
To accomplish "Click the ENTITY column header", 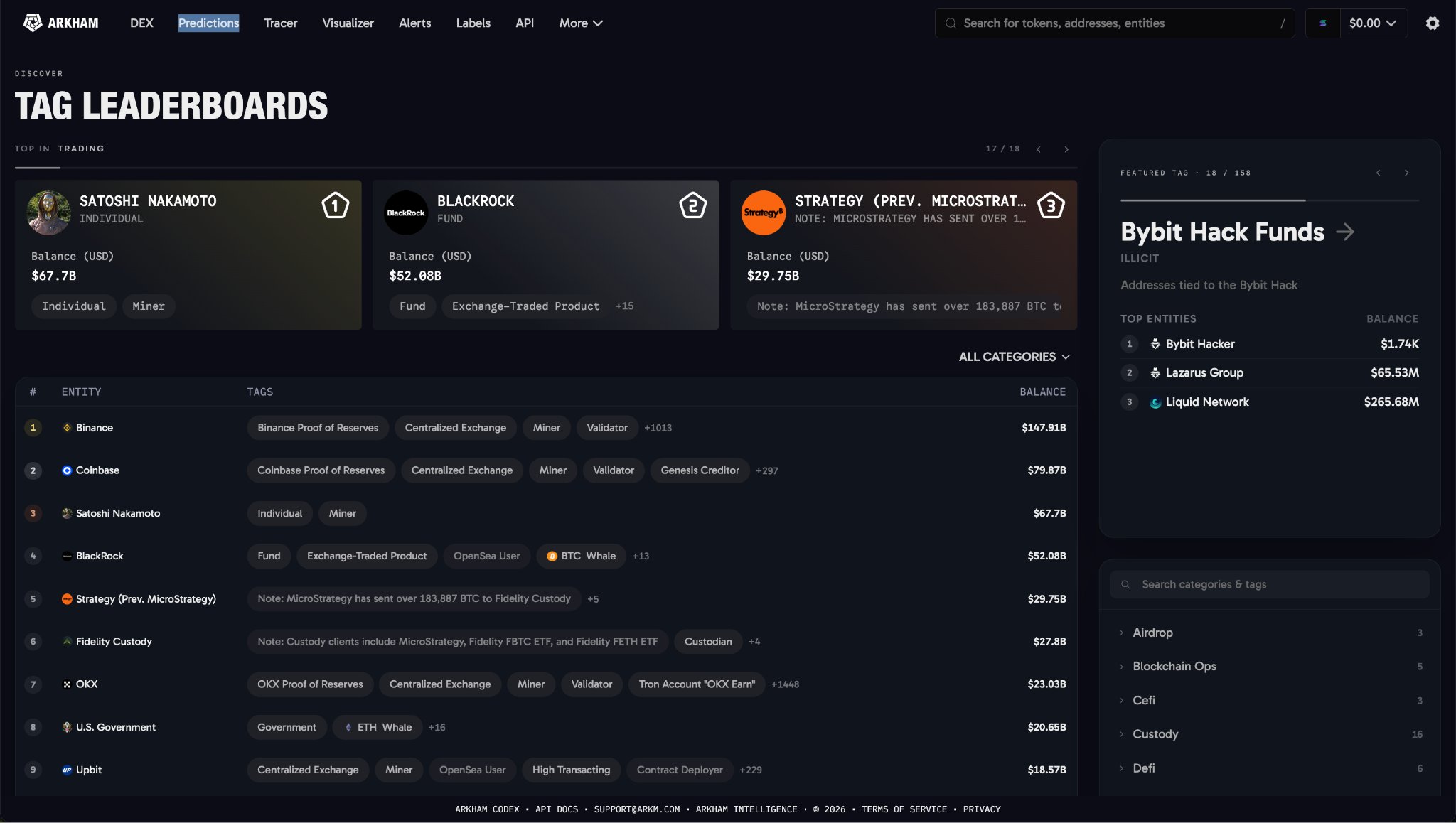I will click(81, 392).
